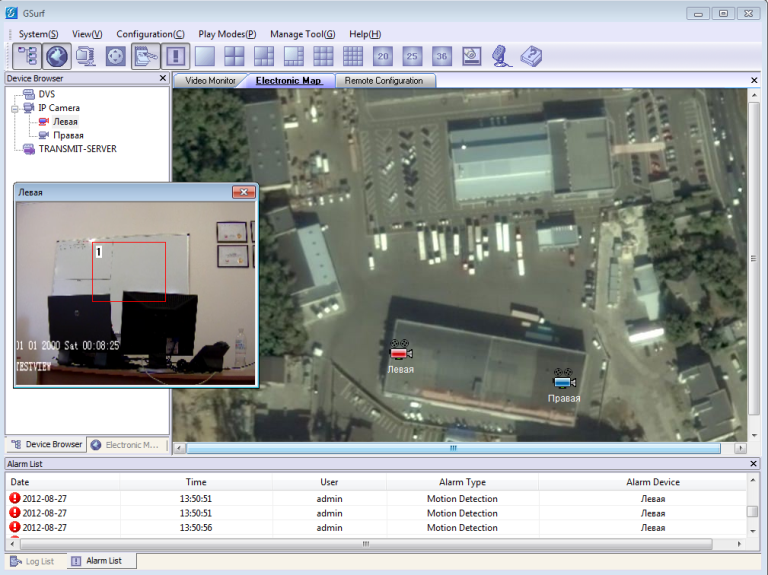Sort alarms by Date column header
This screenshot has height=575, width=768.
pos(63,482)
